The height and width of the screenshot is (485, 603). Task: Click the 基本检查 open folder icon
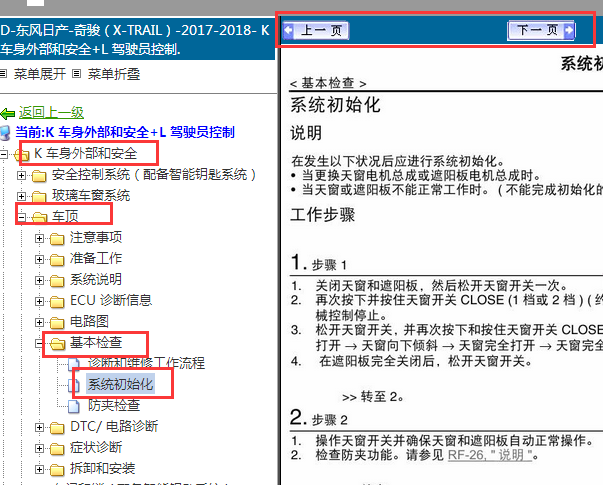pos(57,343)
